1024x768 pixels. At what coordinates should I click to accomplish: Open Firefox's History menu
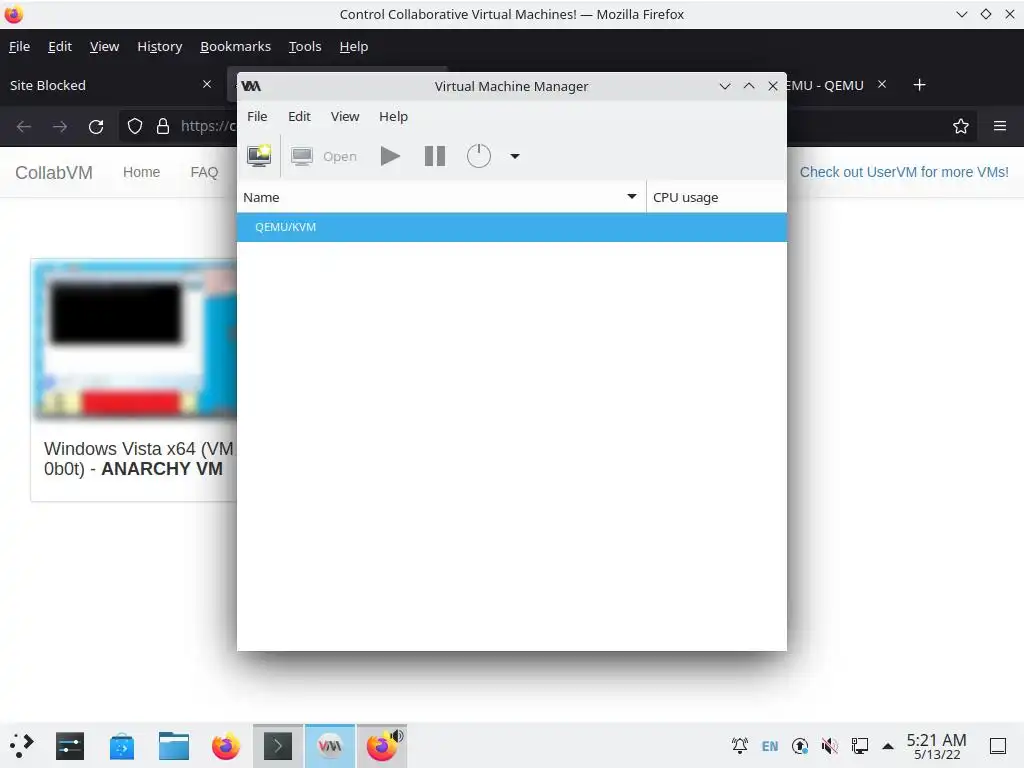tap(159, 46)
